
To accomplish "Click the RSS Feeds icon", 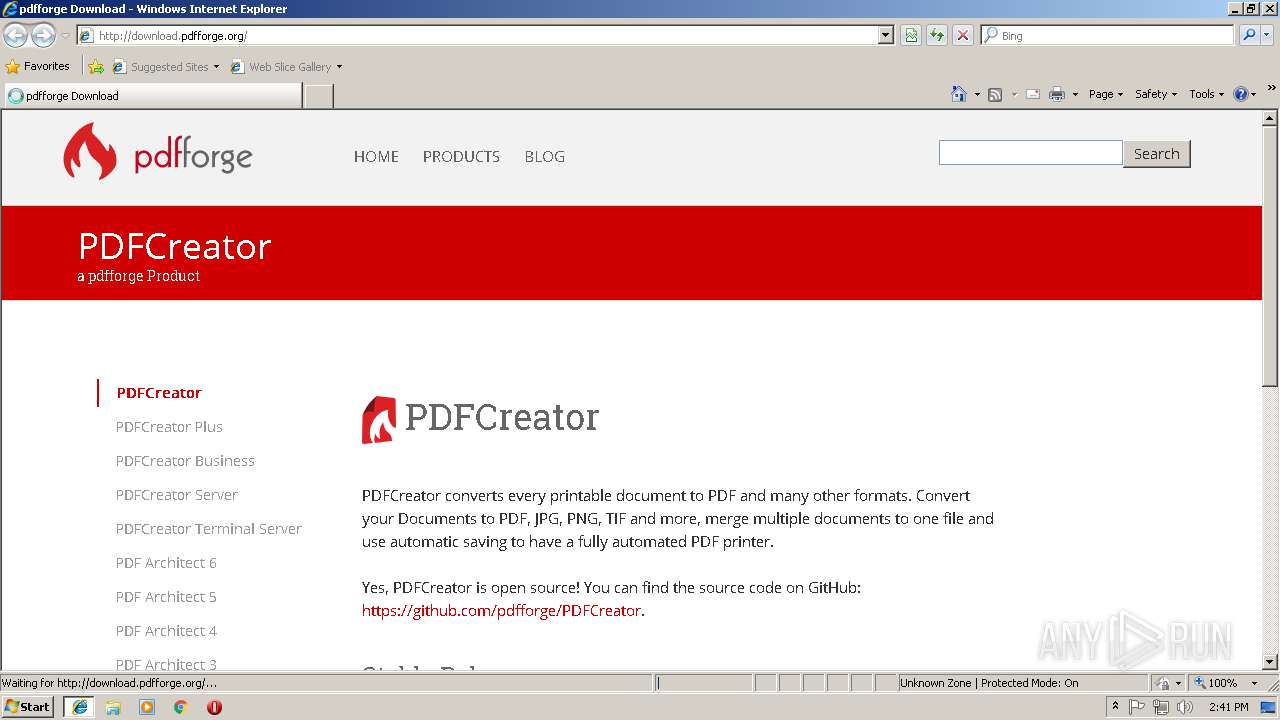I will point(995,94).
